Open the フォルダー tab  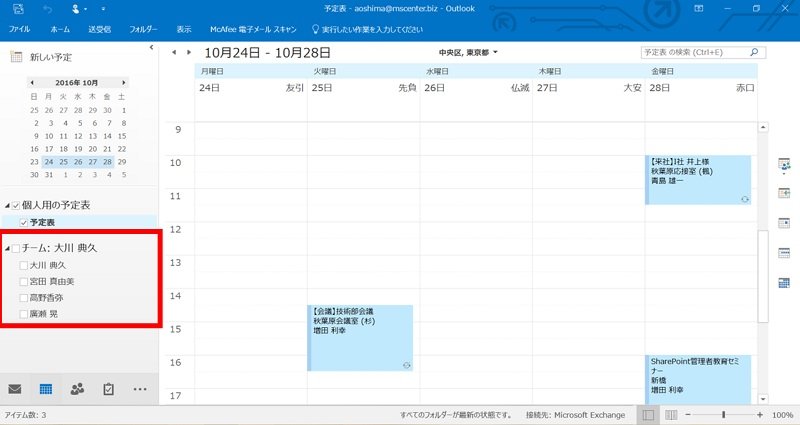143,29
